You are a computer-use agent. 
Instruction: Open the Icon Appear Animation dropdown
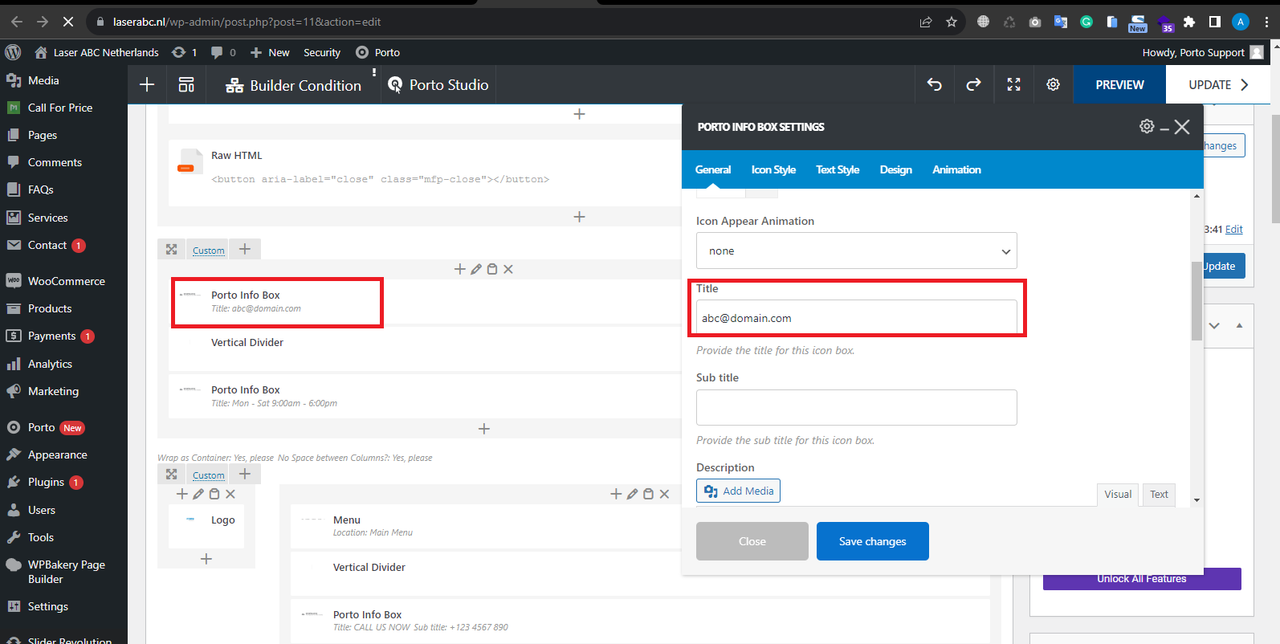[x=857, y=251]
